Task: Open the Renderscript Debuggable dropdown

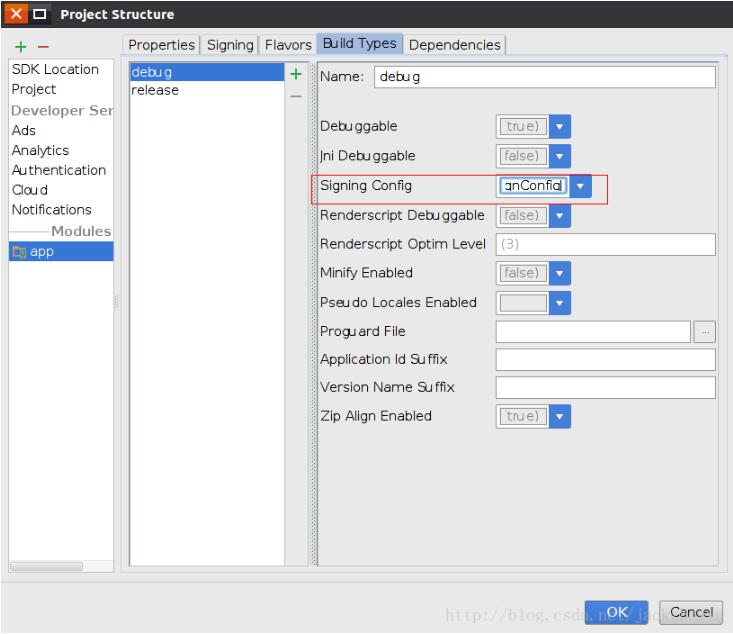Action: tap(560, 216)
